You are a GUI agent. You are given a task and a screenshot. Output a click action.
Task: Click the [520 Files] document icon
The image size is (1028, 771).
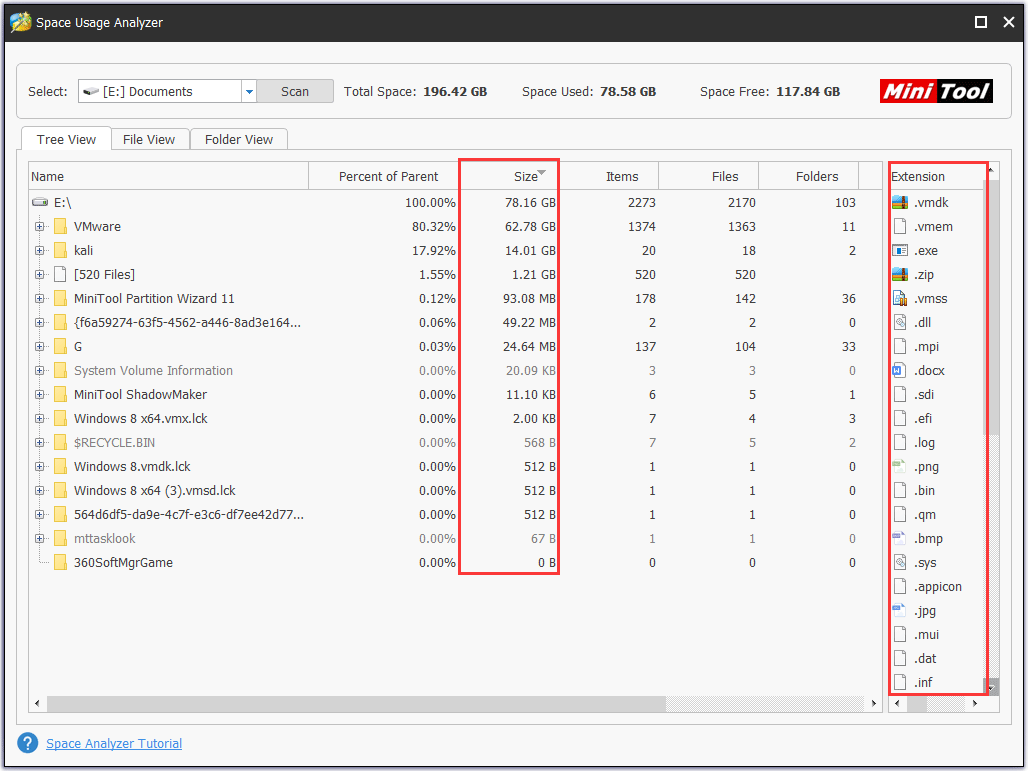(60, 275)
